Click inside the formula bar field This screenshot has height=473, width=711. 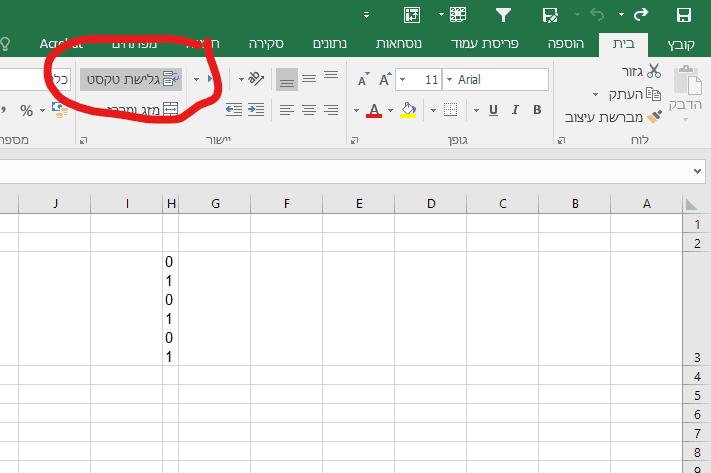[x=344, y=171]
